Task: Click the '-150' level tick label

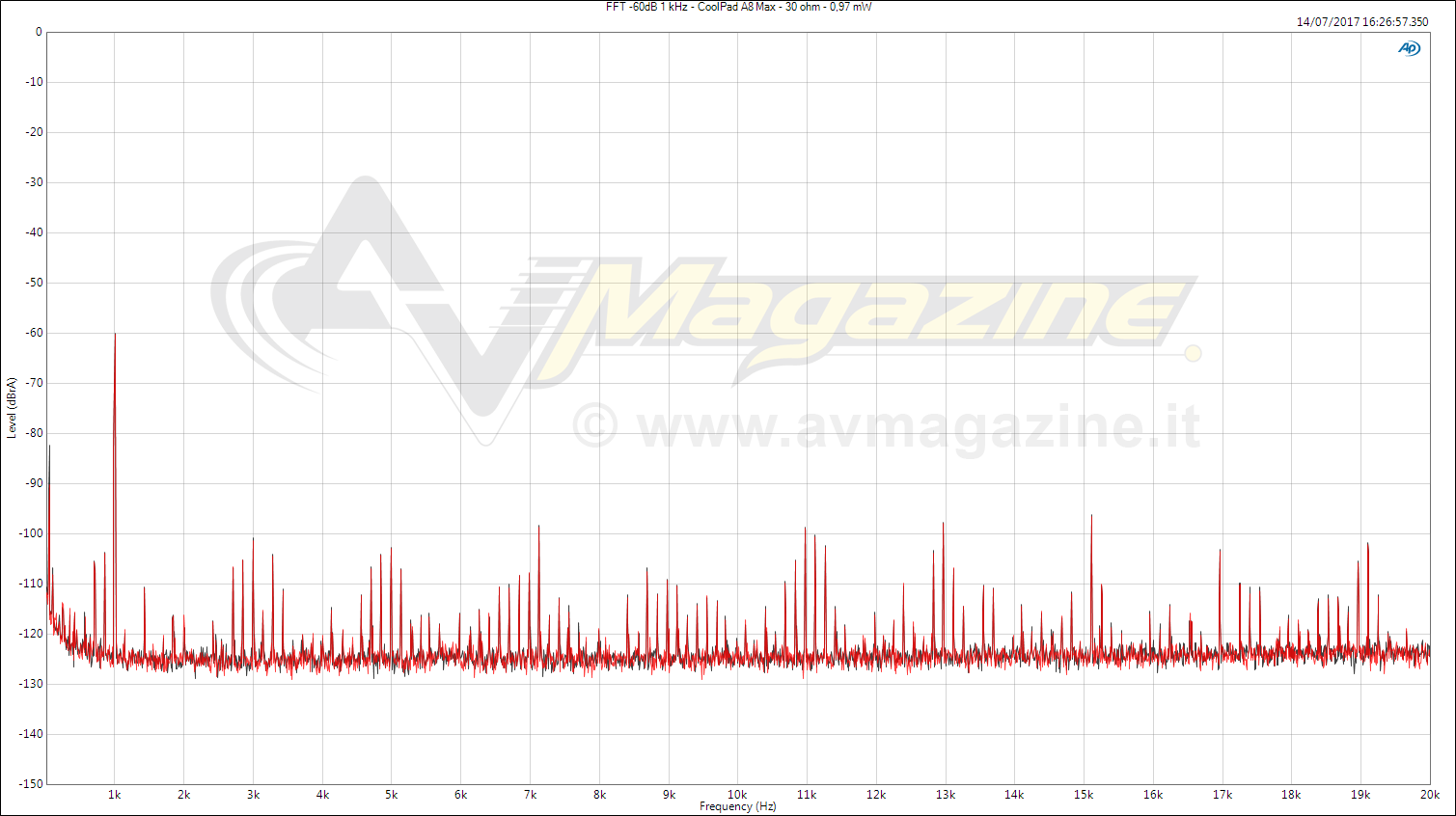Action: point(32,784)
